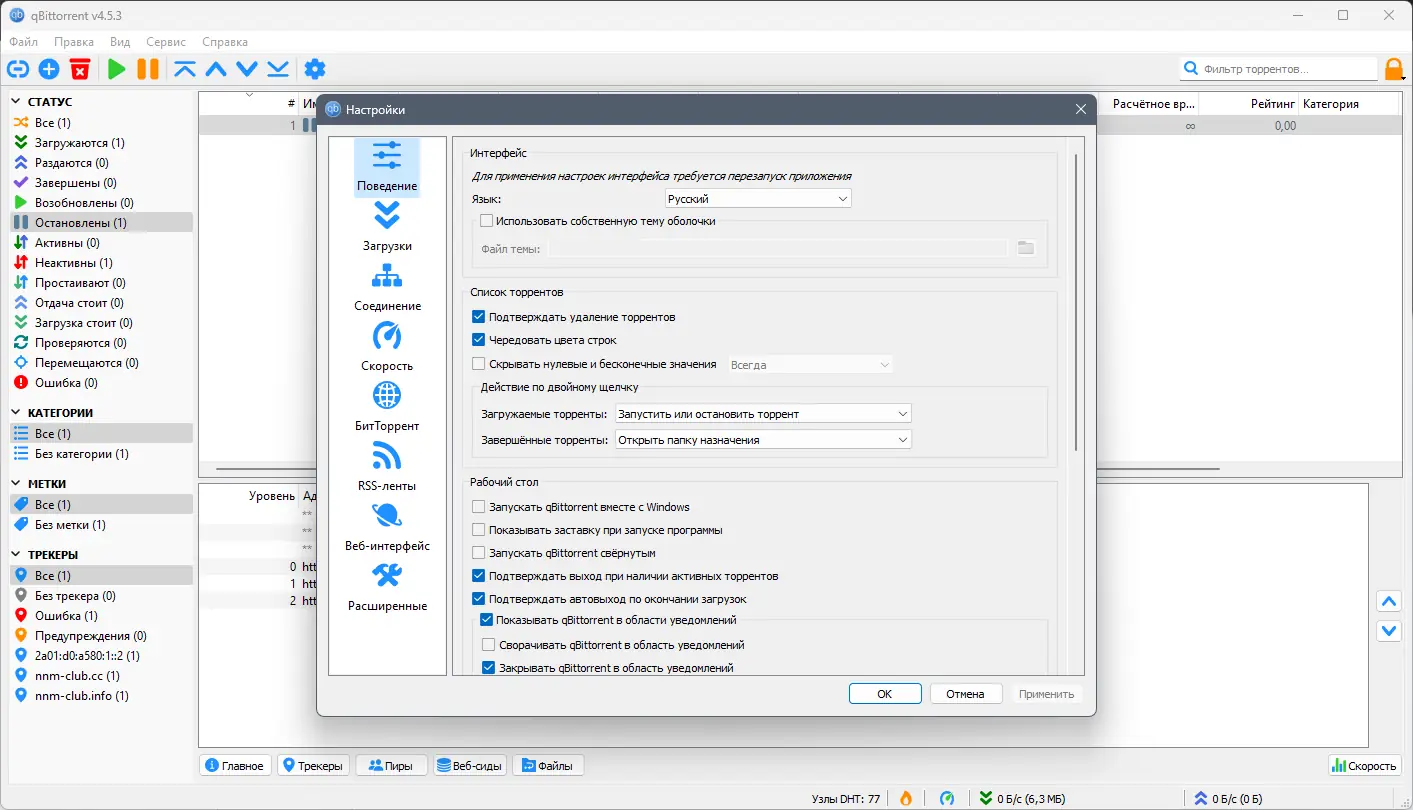1413x810 pixels.
Task: Click Отмена in the settings dialog
Action: [x=966, y=694]
